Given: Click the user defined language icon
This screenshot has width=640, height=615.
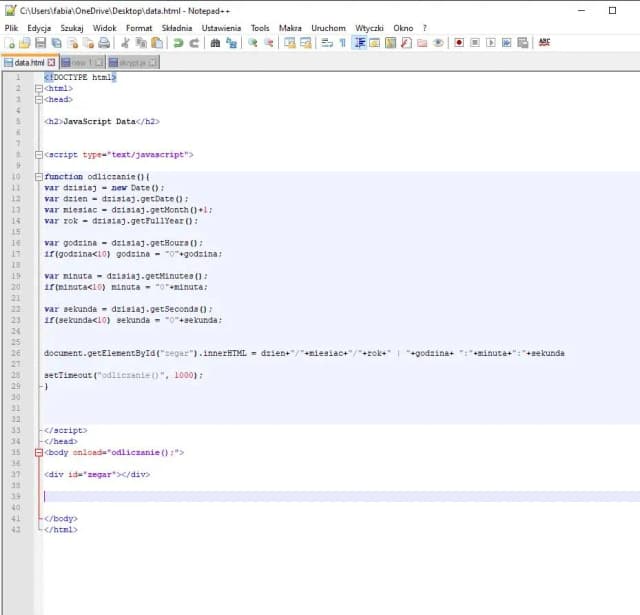Looking at the screenshot, I should click(375, 43).
